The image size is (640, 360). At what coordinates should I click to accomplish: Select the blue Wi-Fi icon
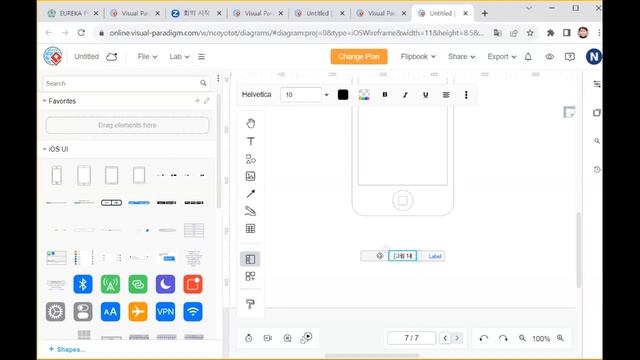point(193,312)
